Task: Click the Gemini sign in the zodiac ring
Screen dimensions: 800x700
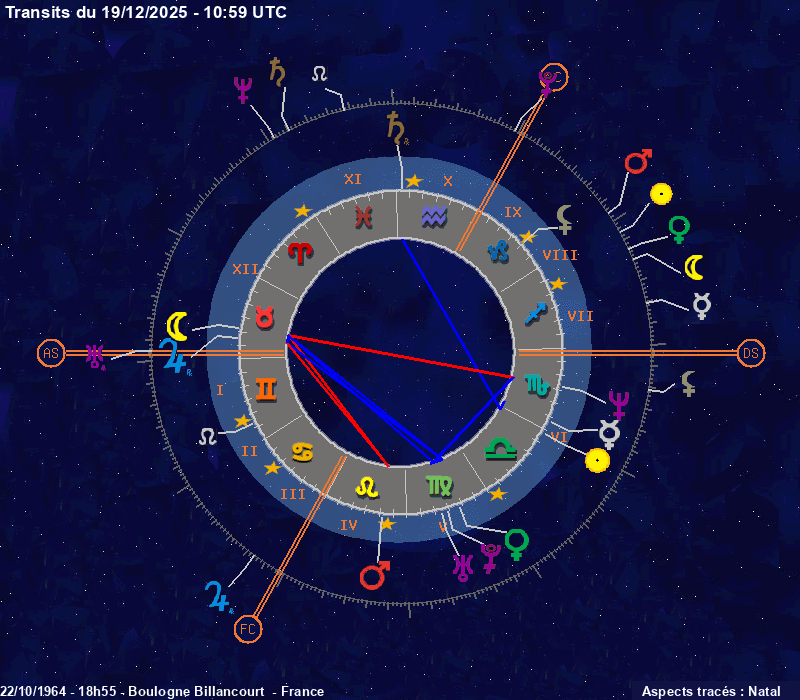Action: coord(266,389)
